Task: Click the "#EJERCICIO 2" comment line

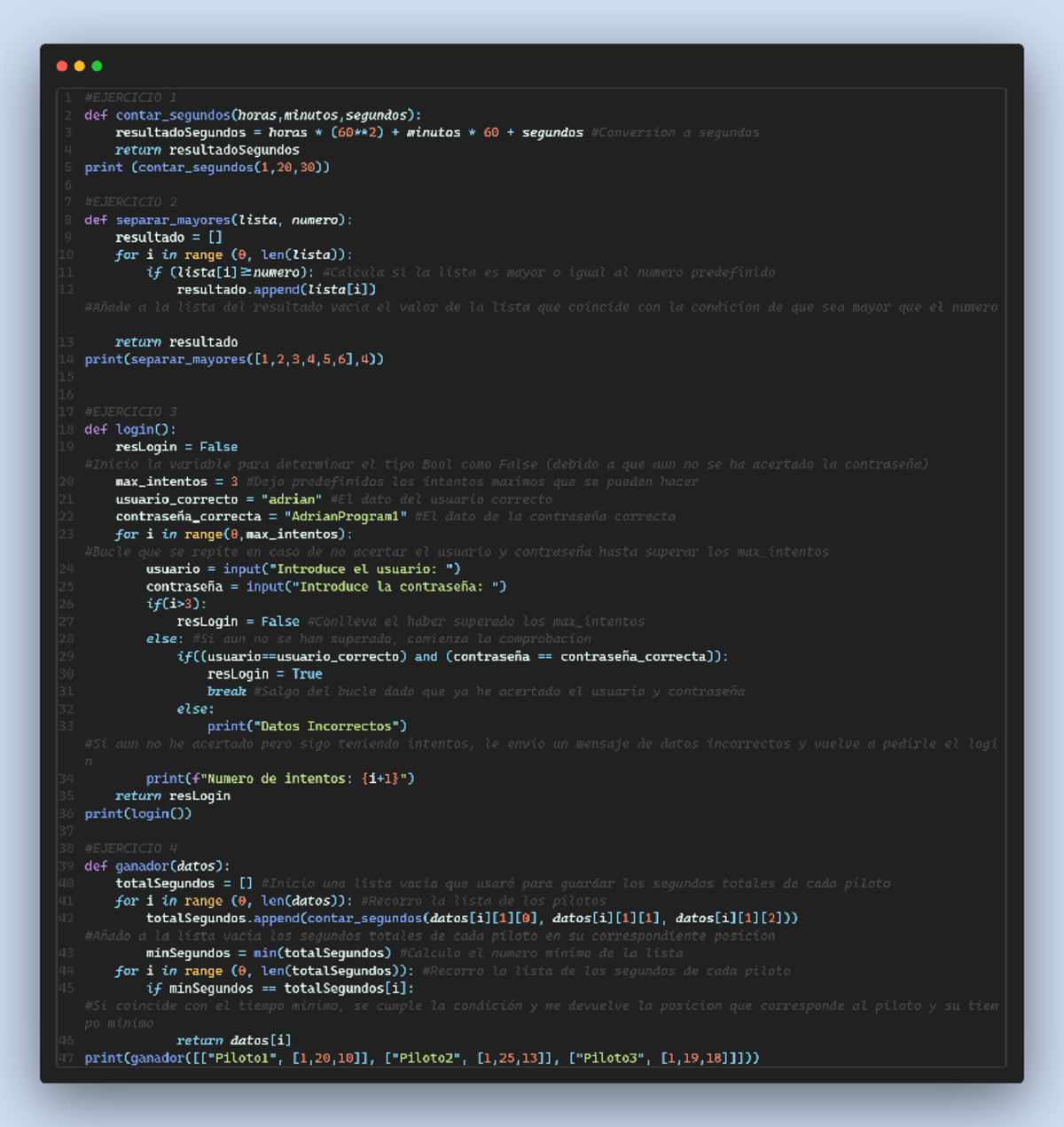Action: (x=130, y=202)
